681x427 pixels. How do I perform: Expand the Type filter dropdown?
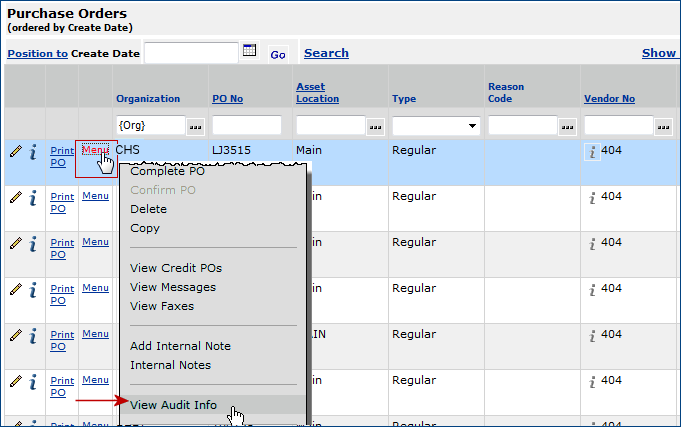coord(472,126)
